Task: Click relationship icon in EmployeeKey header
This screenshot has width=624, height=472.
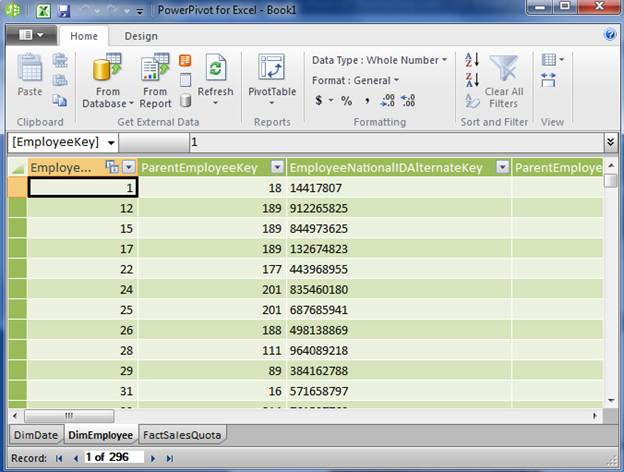Action: tap(112, 167)
